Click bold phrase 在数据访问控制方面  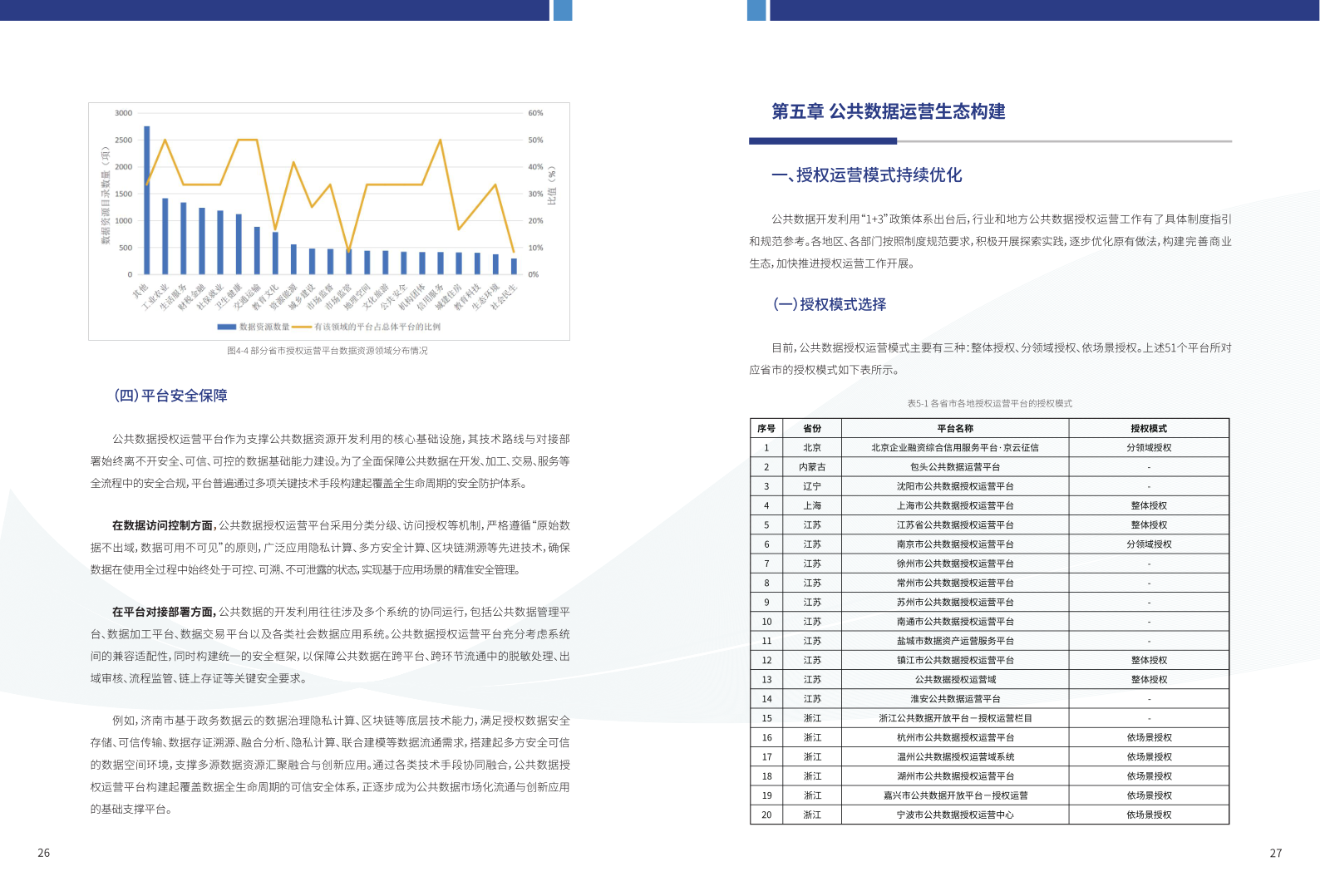(162, 525)
